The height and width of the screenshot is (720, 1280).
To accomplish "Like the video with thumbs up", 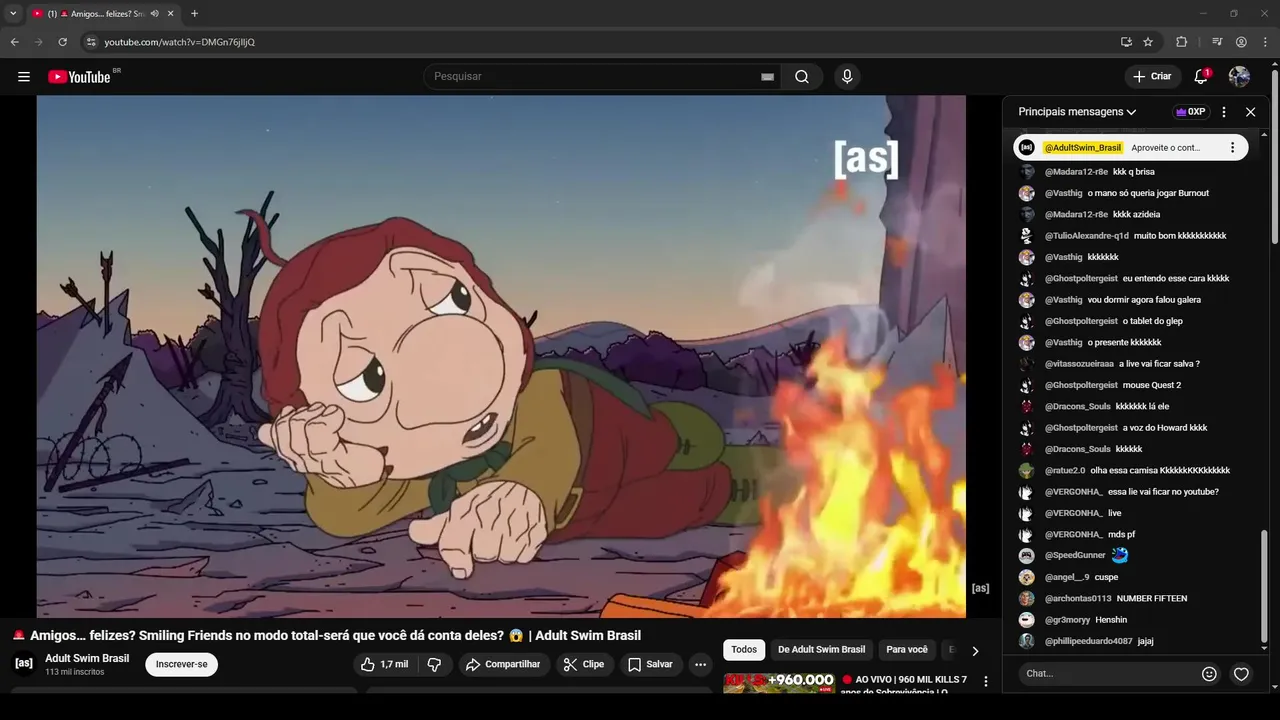I will (x=384, y=664).
